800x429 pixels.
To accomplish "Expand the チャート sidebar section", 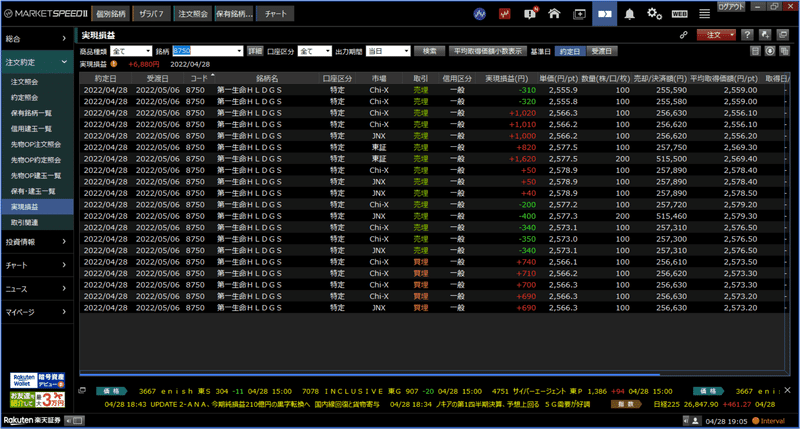I will (36, 265).
